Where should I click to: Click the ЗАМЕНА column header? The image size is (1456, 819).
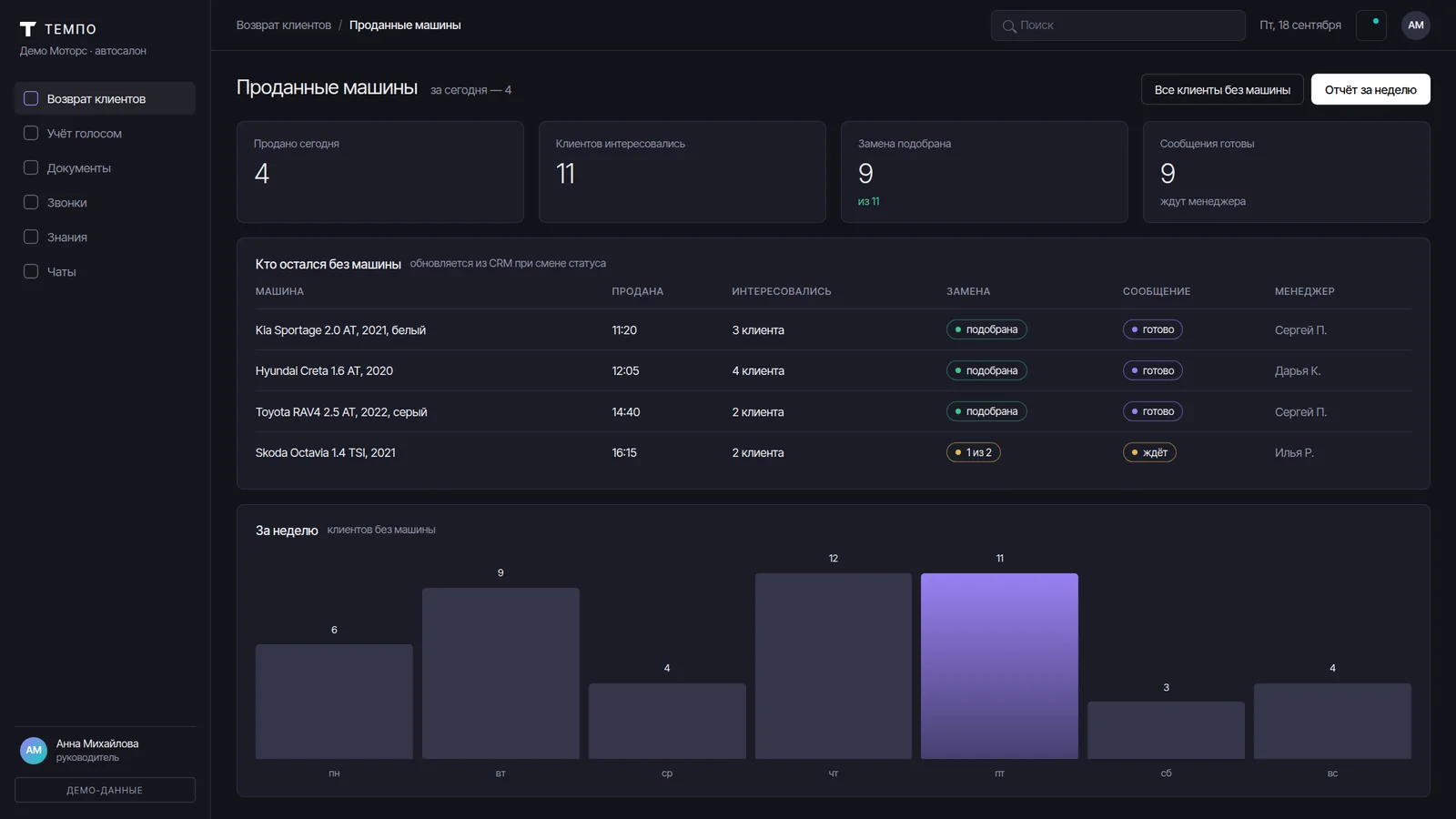[x=968, y=291]
